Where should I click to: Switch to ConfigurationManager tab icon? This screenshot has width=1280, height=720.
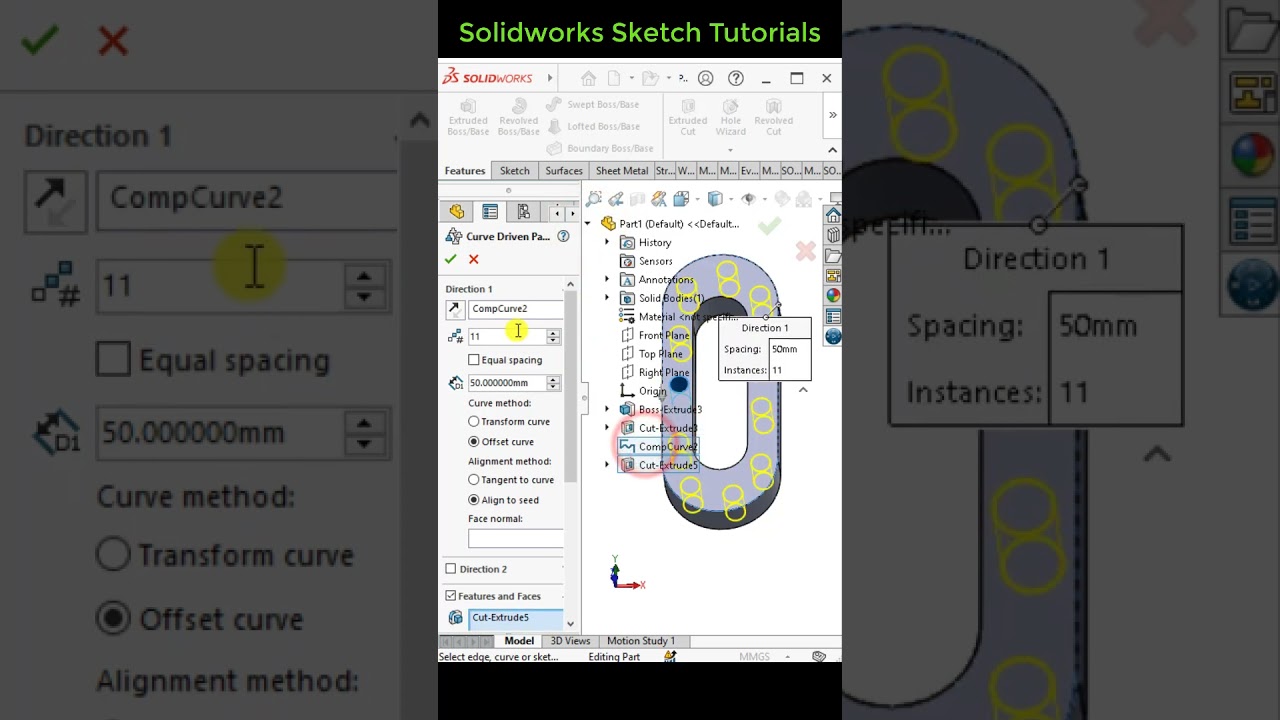click(x=523, y=212)
